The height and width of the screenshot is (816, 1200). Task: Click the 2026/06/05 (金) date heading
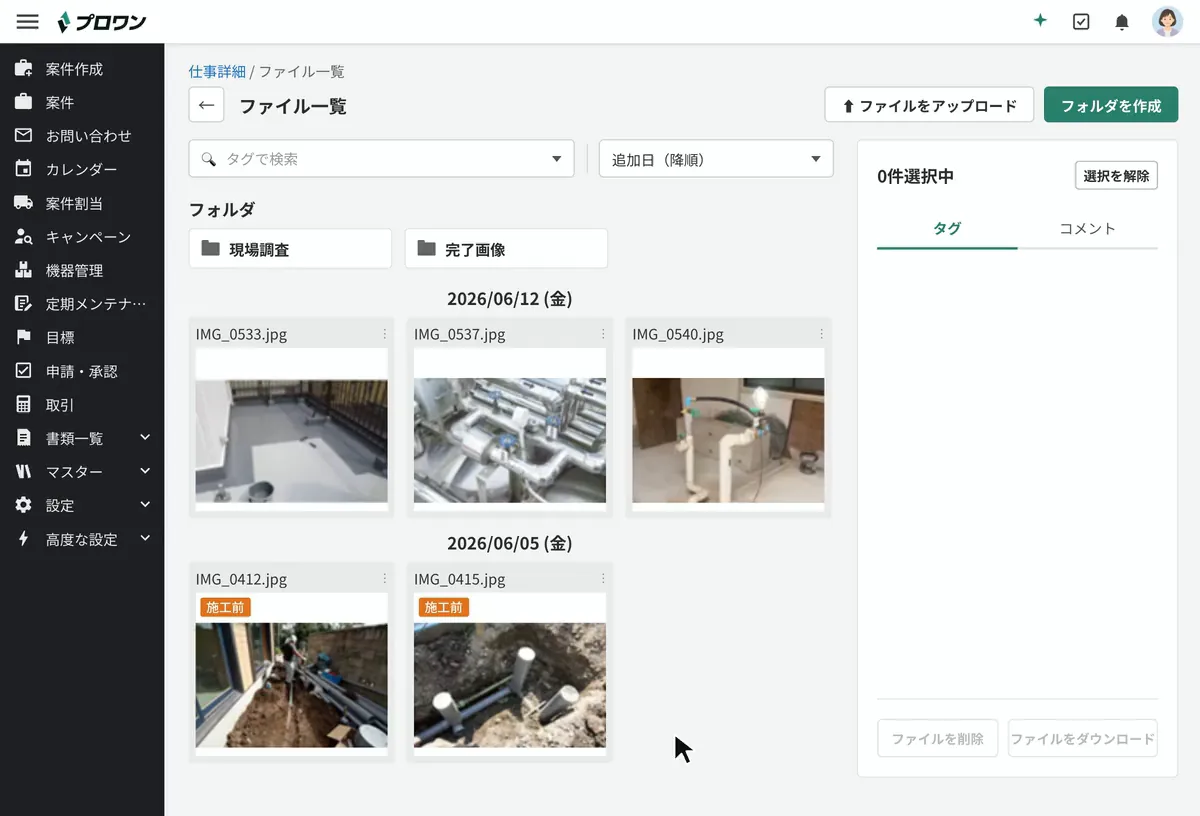point(510,543)
